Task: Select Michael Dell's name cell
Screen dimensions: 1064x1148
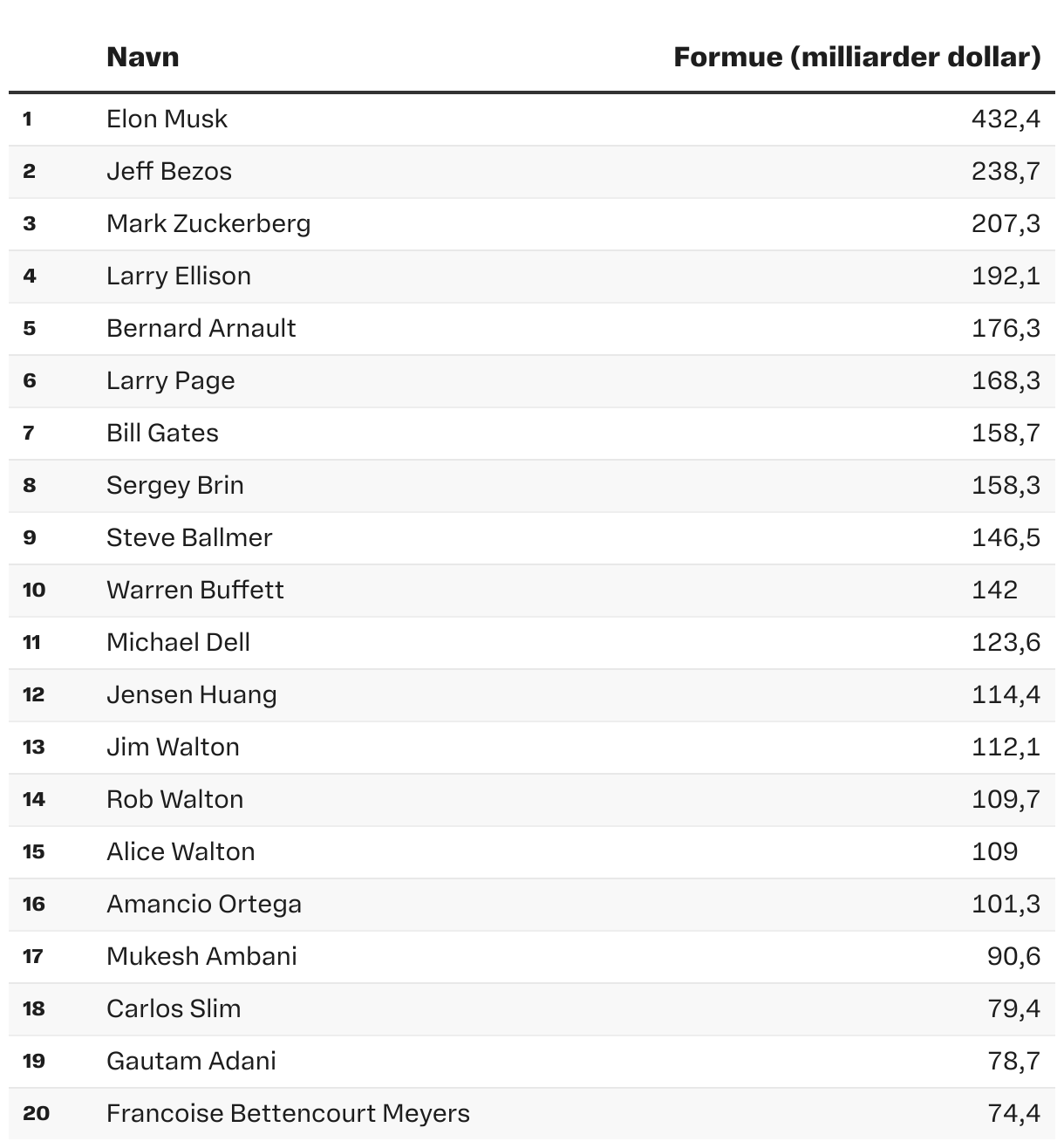Action: pos(178,642)
